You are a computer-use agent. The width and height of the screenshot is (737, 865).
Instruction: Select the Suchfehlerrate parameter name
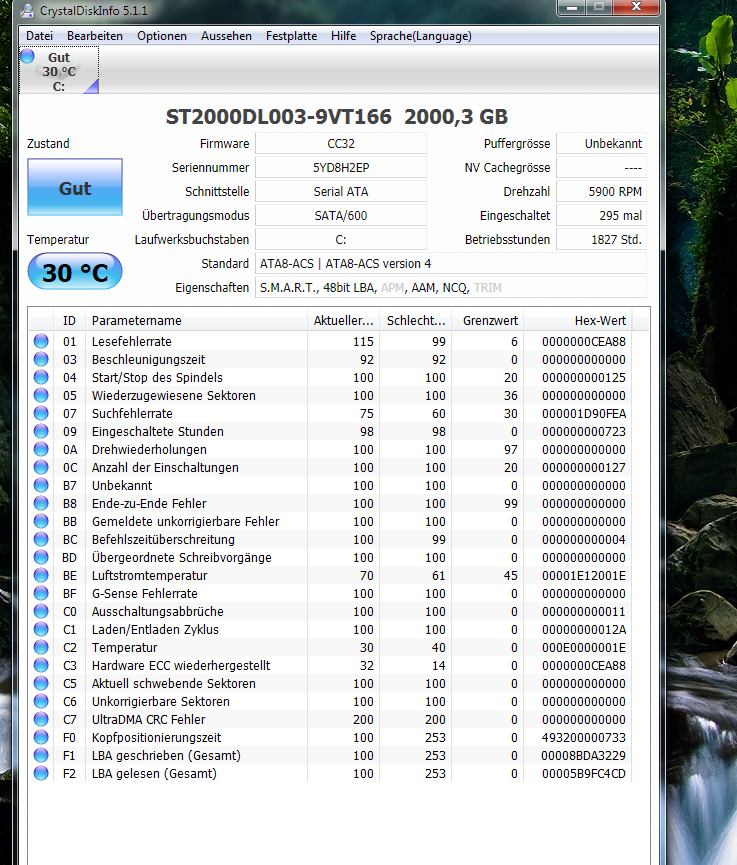pyautogui.click(x=132, y=414)
